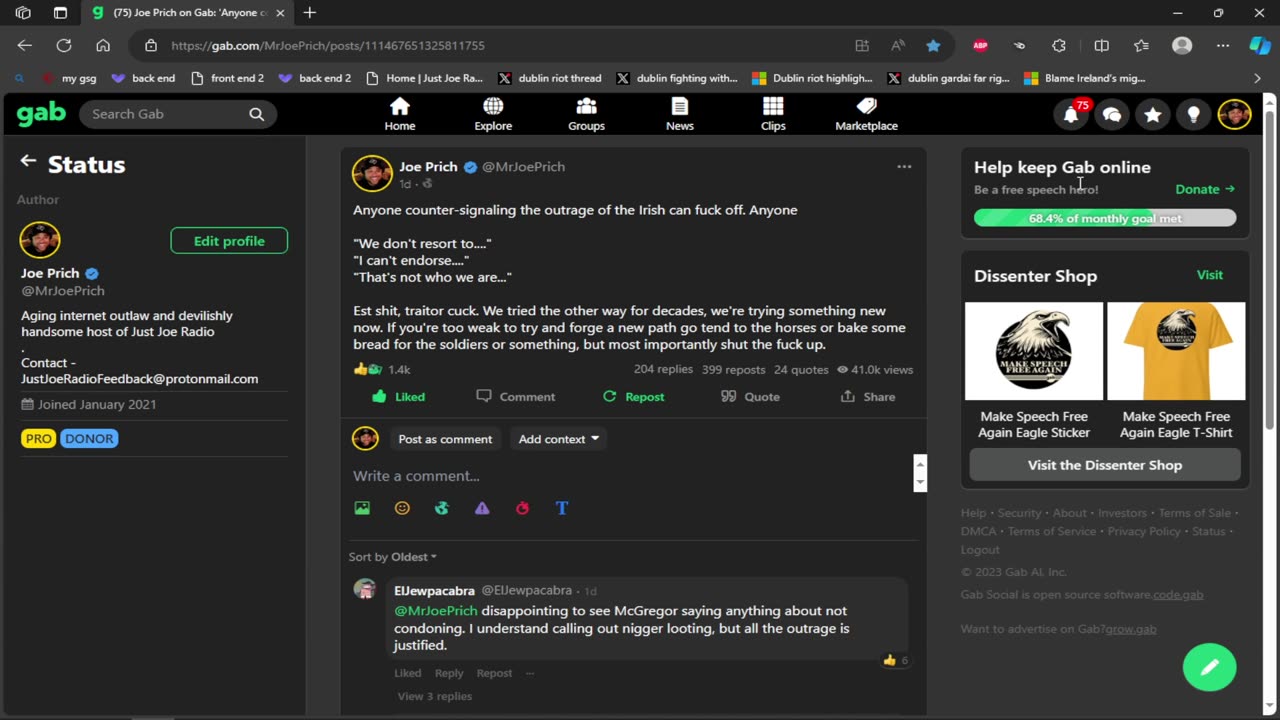Open the Sort by Oldest dropdown
This screenshot has height=720, width=1280.
[392, 557]
